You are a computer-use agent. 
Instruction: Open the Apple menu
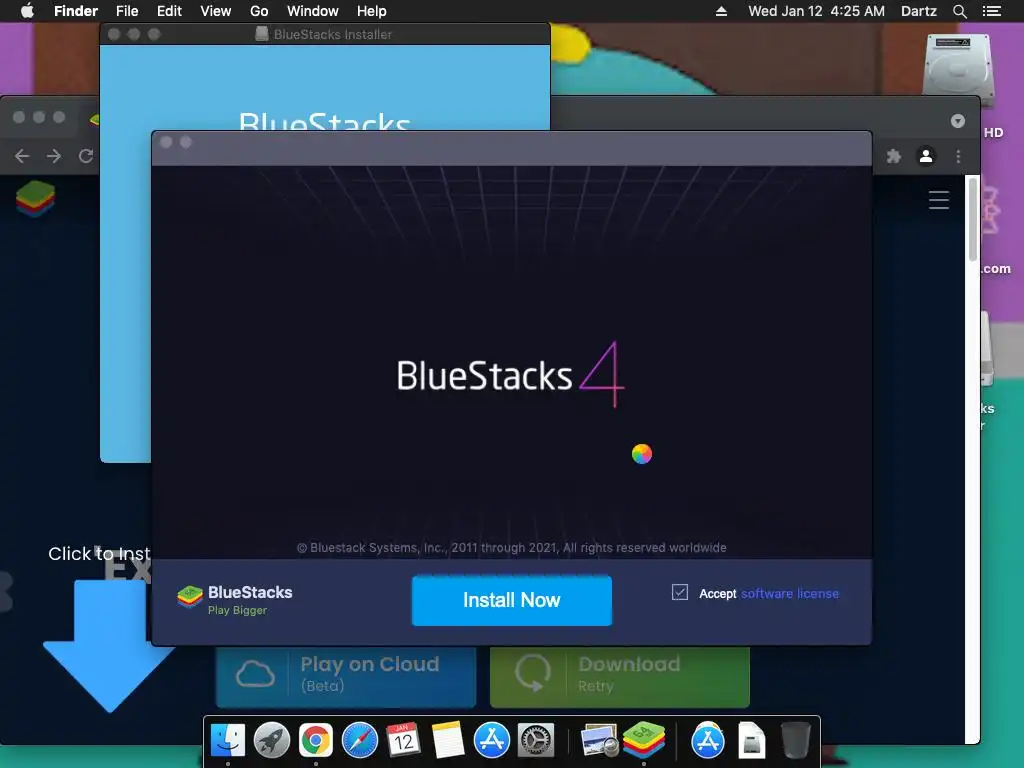click(x=27, y=11)
